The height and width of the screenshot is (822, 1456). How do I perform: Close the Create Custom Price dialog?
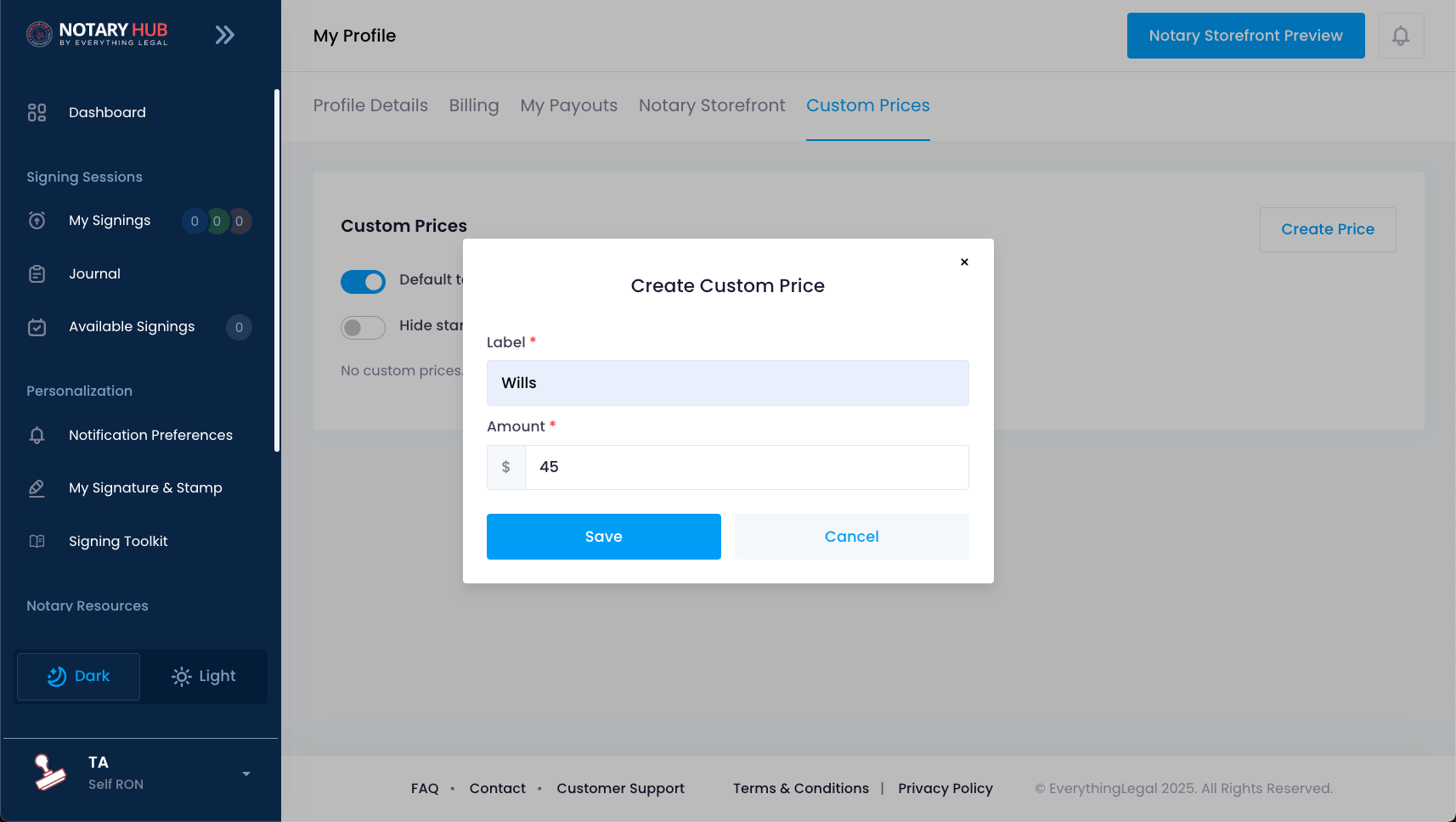964,262
